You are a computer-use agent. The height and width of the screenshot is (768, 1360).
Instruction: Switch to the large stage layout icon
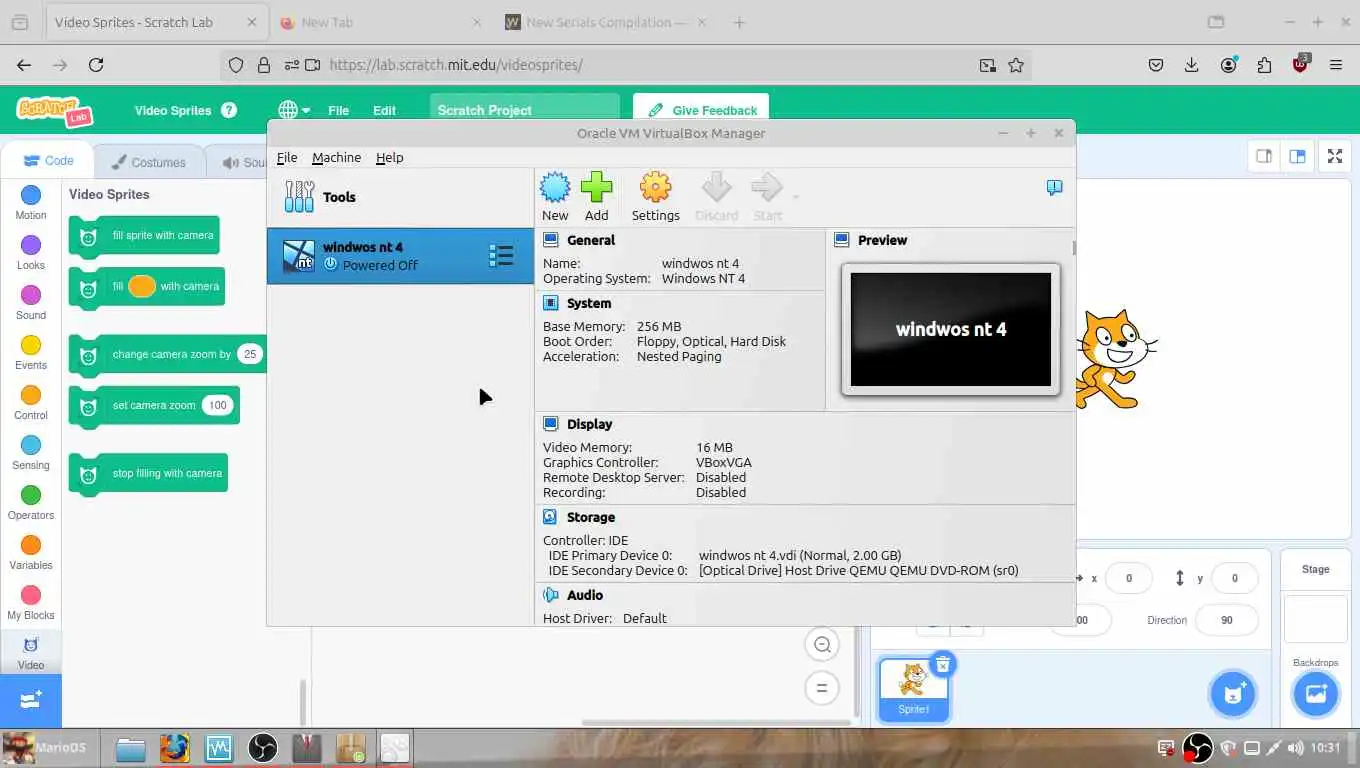1297,156
